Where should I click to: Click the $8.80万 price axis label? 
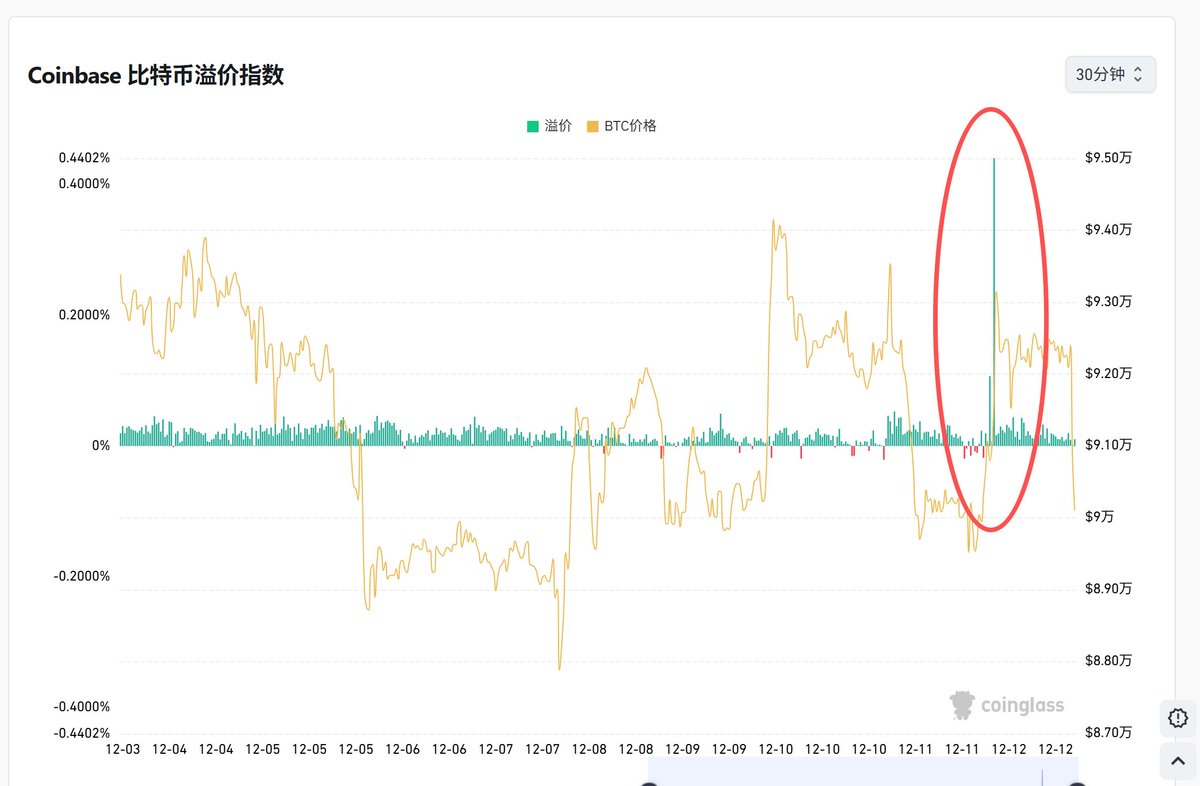pos(1109,661)
